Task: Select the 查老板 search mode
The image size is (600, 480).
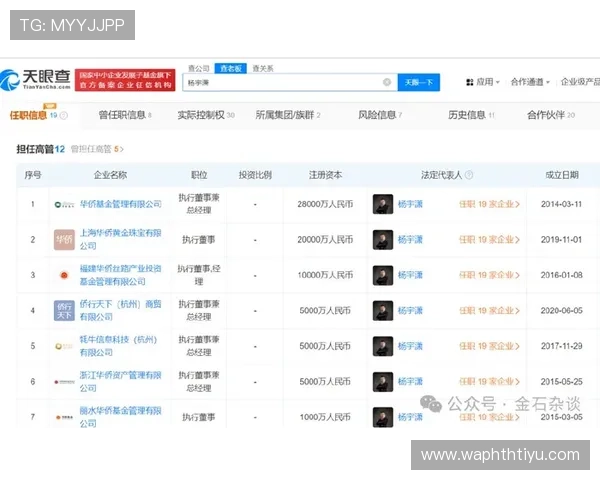Action: tap(230, 69)
